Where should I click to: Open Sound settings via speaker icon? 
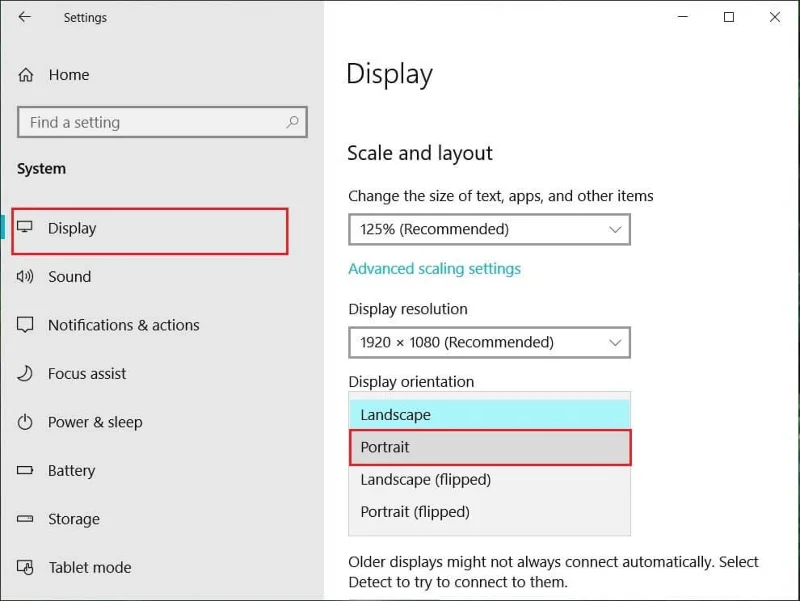[26, 277]
